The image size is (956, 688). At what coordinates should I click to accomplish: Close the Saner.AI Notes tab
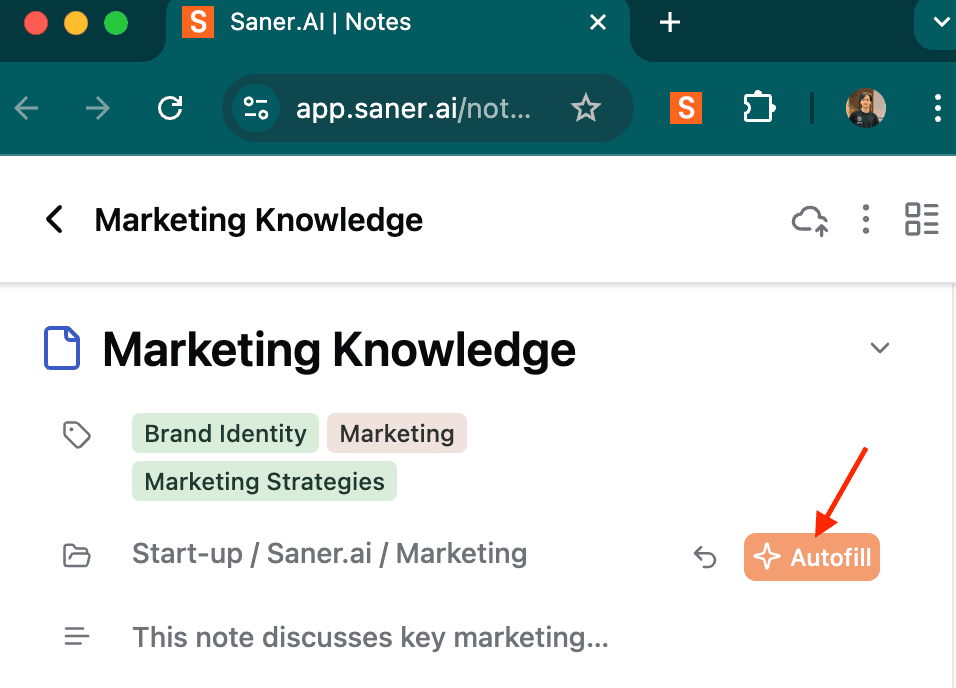(x=598, y=23)
